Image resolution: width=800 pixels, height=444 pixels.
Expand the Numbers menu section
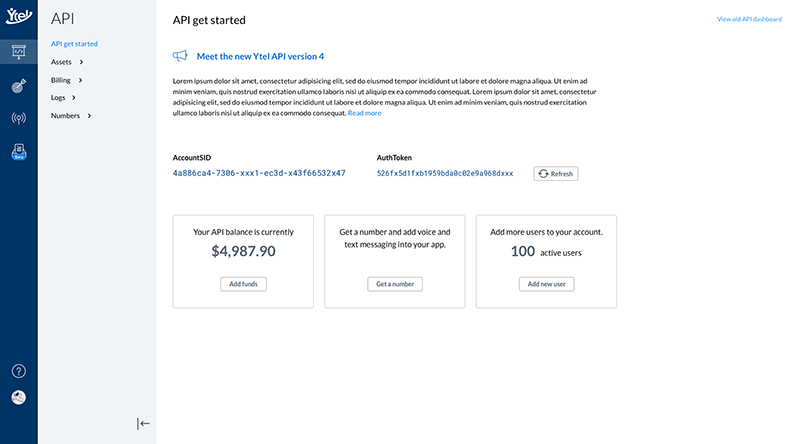71,116
